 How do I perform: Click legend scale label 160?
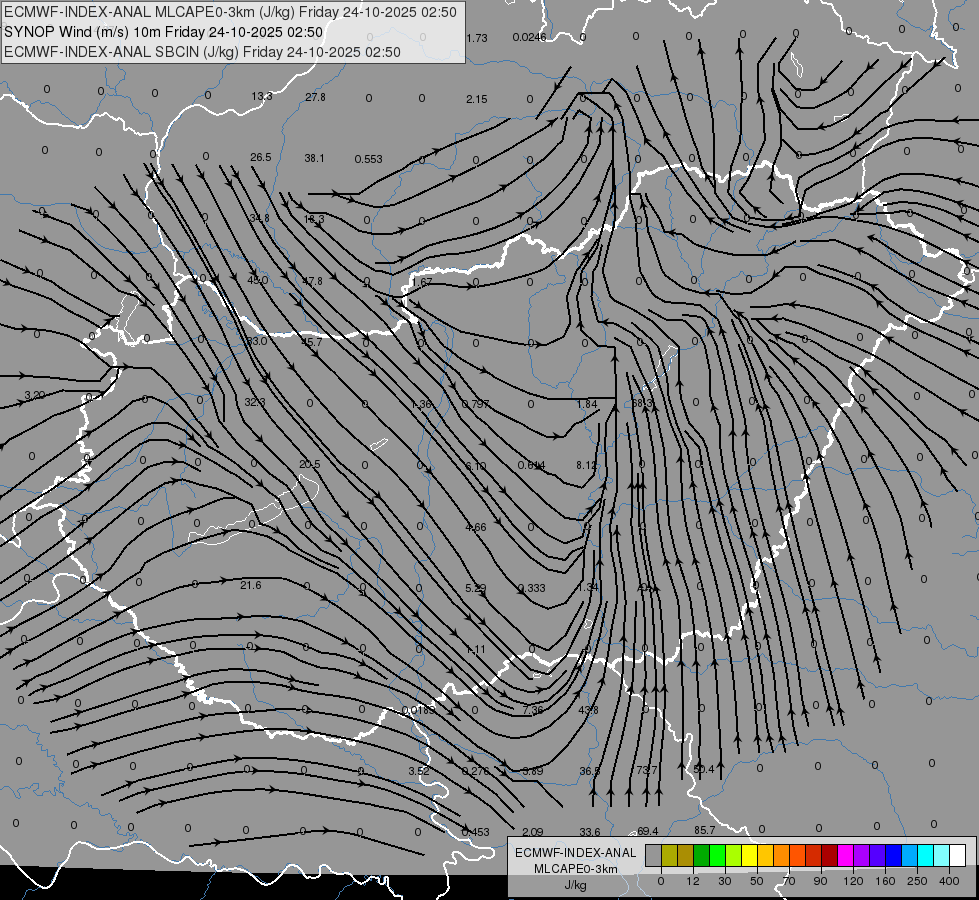pos(885,881)
